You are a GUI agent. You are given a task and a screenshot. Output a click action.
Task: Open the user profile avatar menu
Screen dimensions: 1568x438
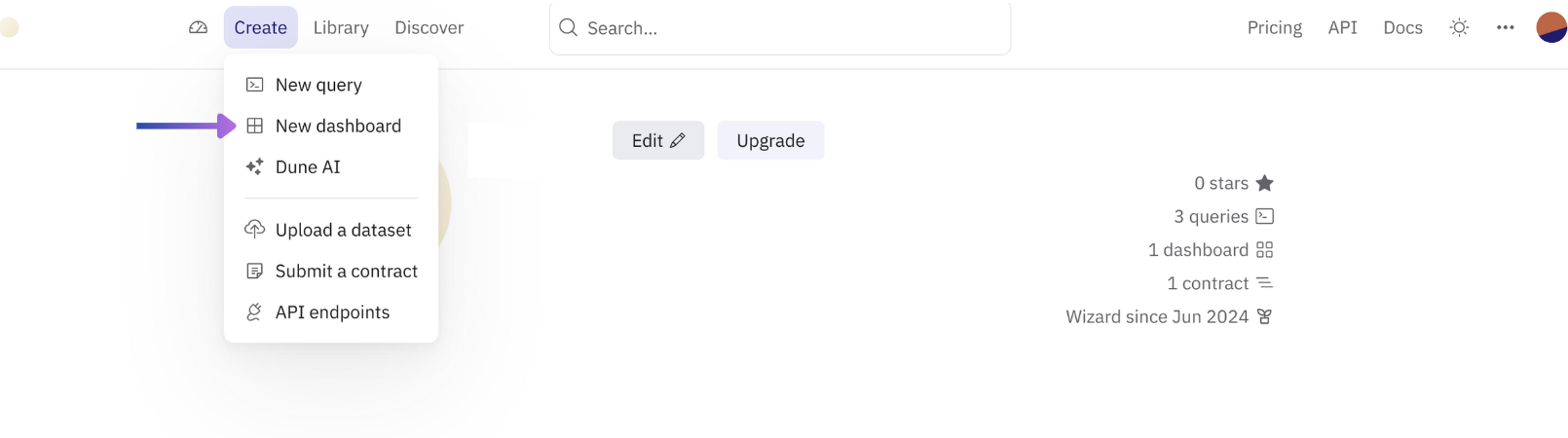(1550, 27)
